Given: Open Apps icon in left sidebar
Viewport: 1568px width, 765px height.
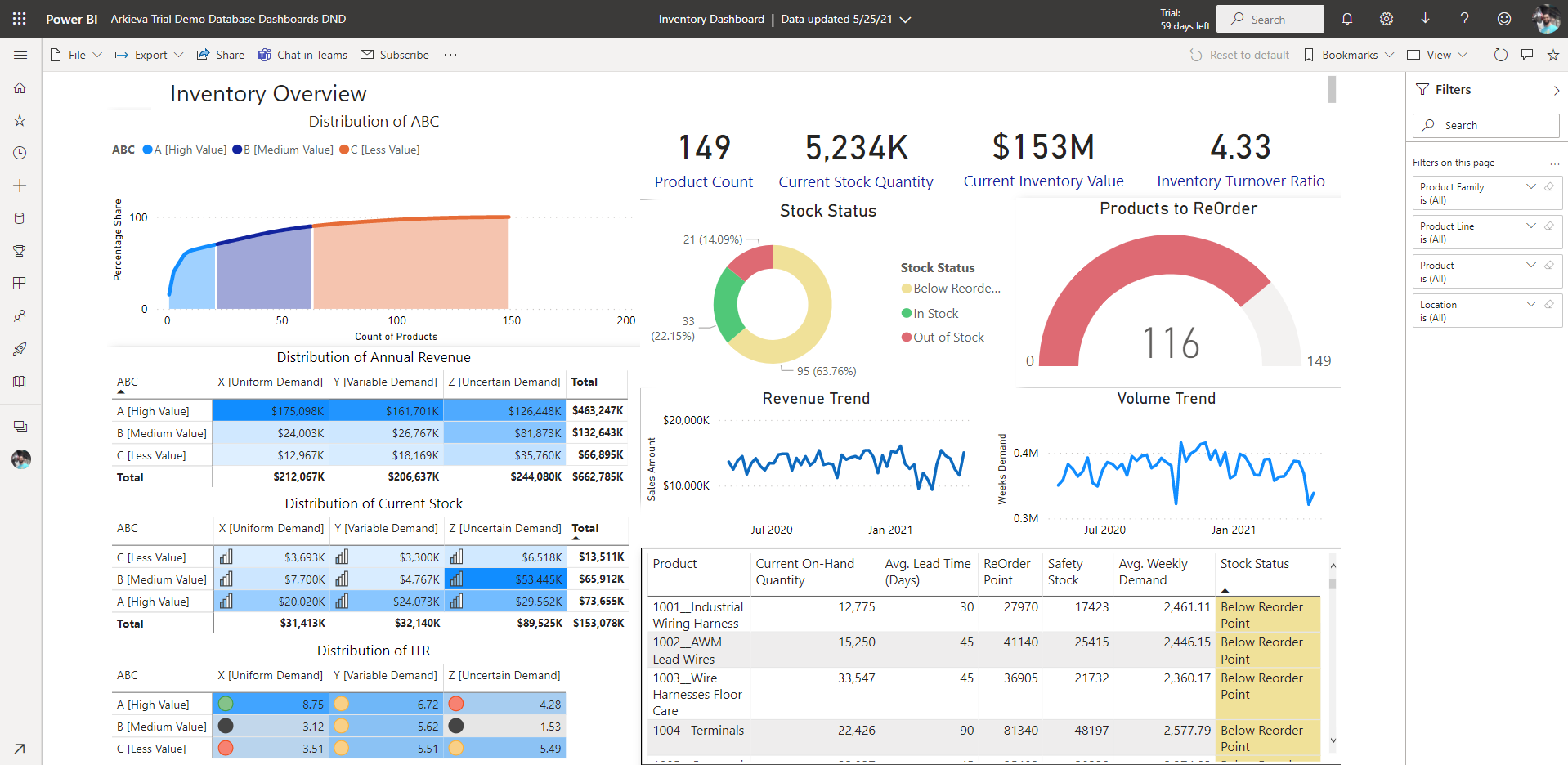Looking at the screenshot, I should click(x=20, y=284).
